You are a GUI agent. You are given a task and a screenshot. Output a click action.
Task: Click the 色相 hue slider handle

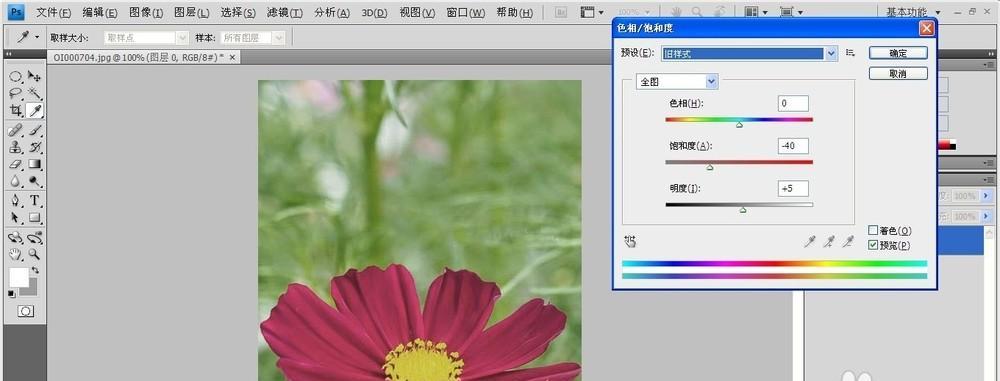click(x=739, y=125)
